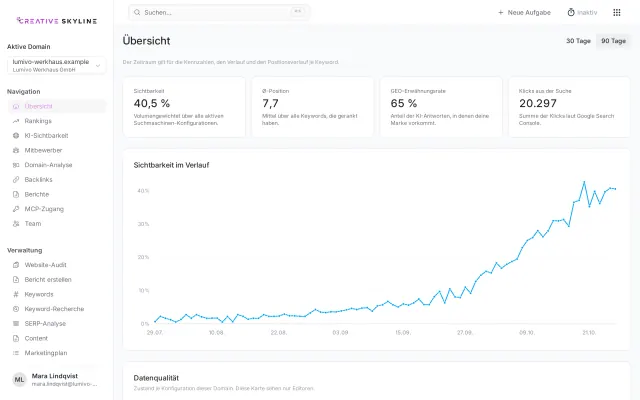Click the Website-Audit icon
This screenshot has width=640, height=400.
coord(16,265)
